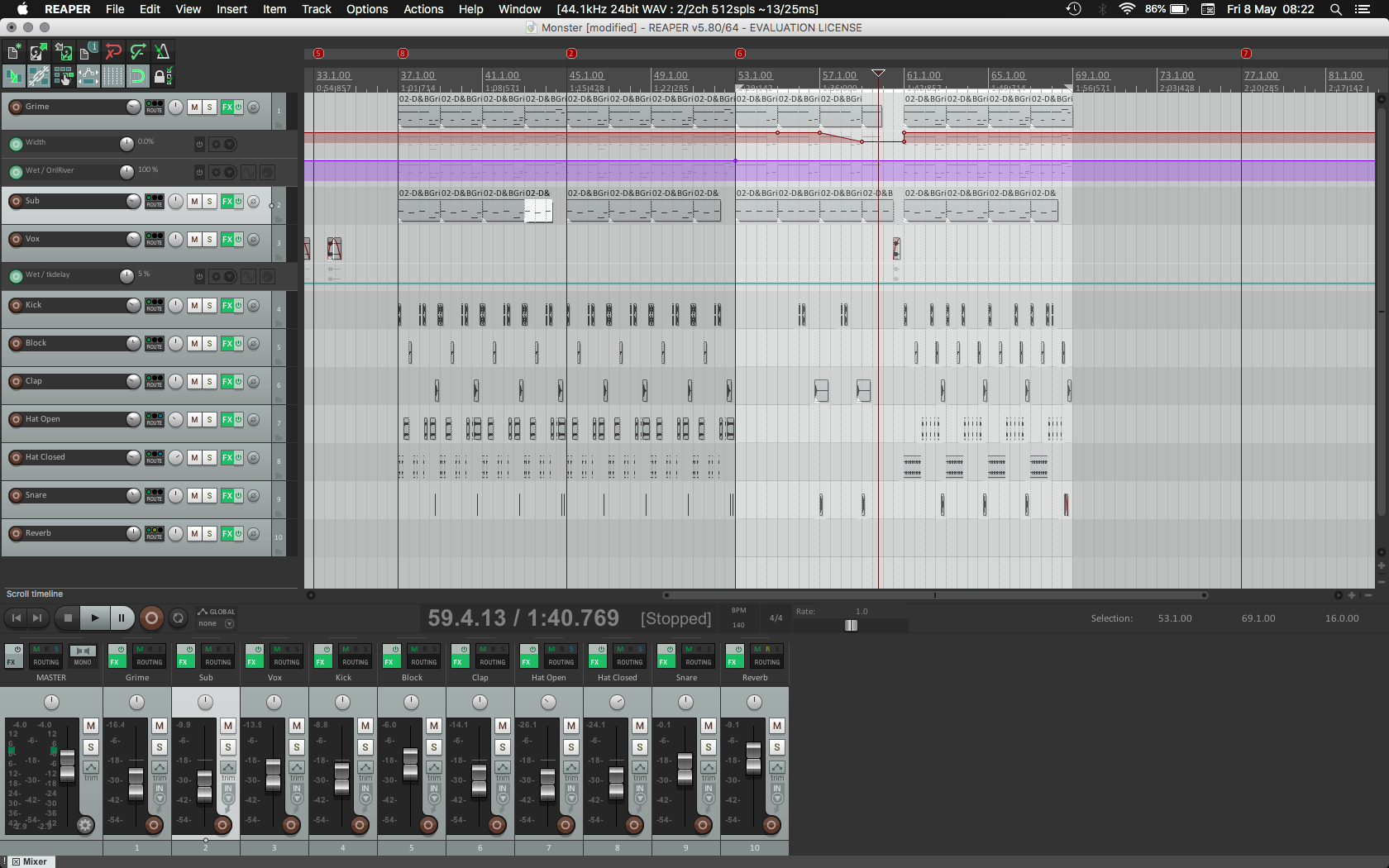
Task: Click ROUTE button on Grime track
Action: point(155,107)
